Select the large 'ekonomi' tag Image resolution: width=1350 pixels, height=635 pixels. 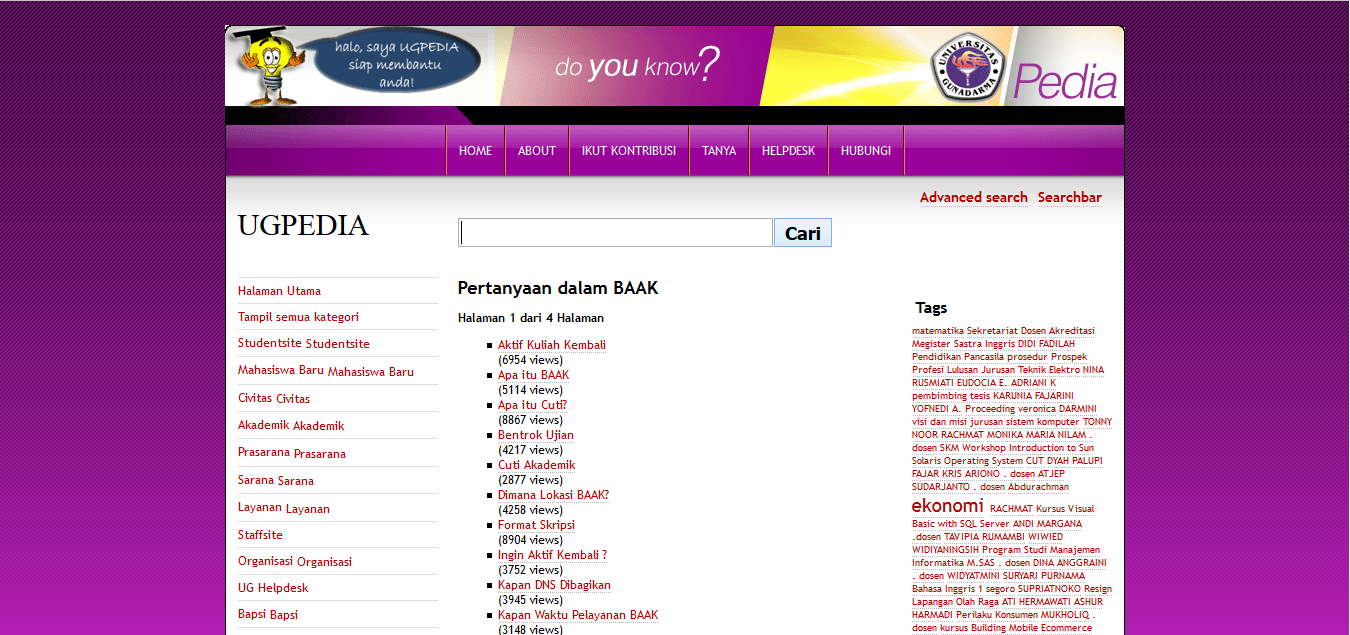point(947,506)
